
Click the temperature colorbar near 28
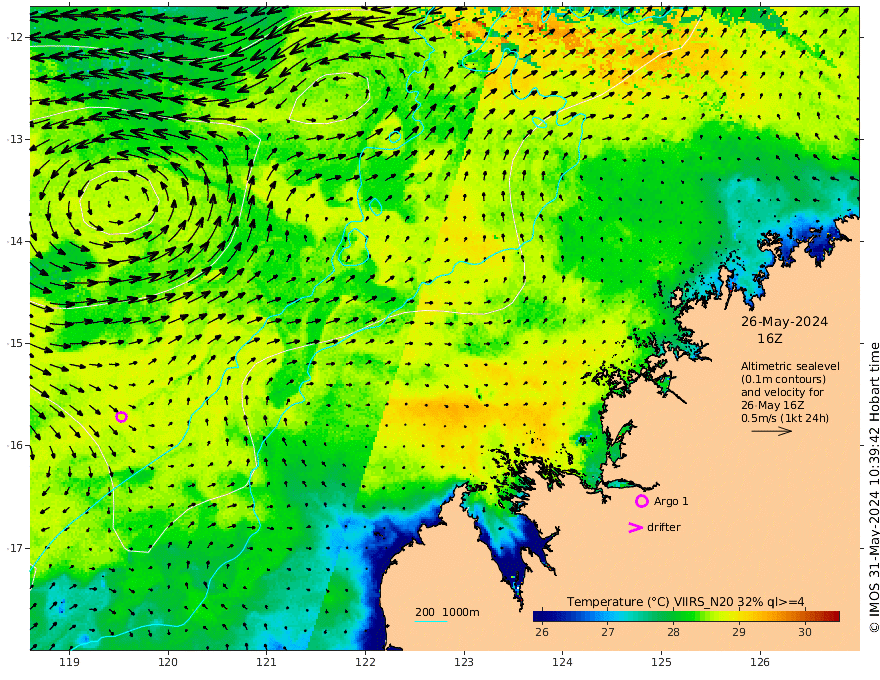tap(673, 617)
